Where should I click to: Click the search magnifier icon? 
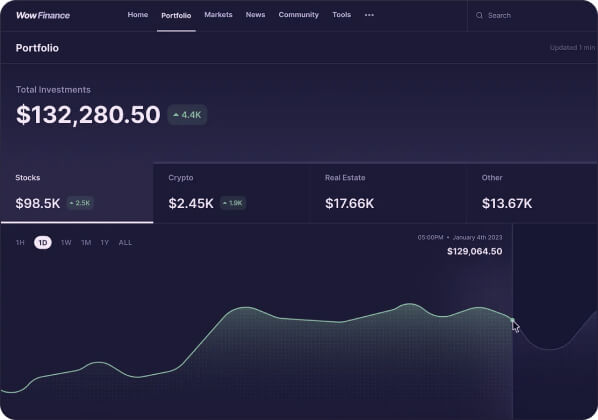(x=479, y=15)
